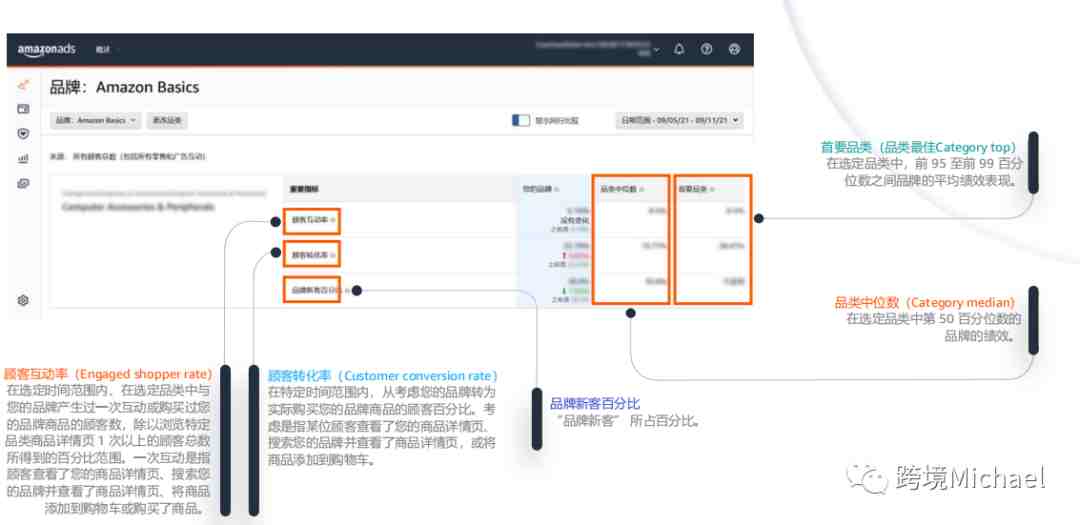Open the settings gear in sidebar
The width and height of the screenshot is (1080, 525).
(23, 300)
